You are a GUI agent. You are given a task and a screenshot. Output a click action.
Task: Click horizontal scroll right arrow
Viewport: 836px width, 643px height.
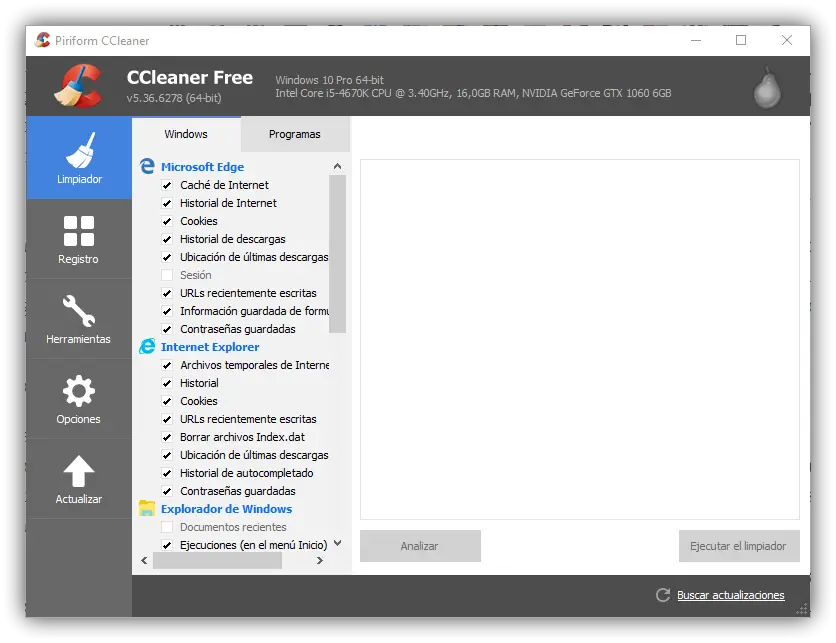pyautogui.click(x=320, y=560)
